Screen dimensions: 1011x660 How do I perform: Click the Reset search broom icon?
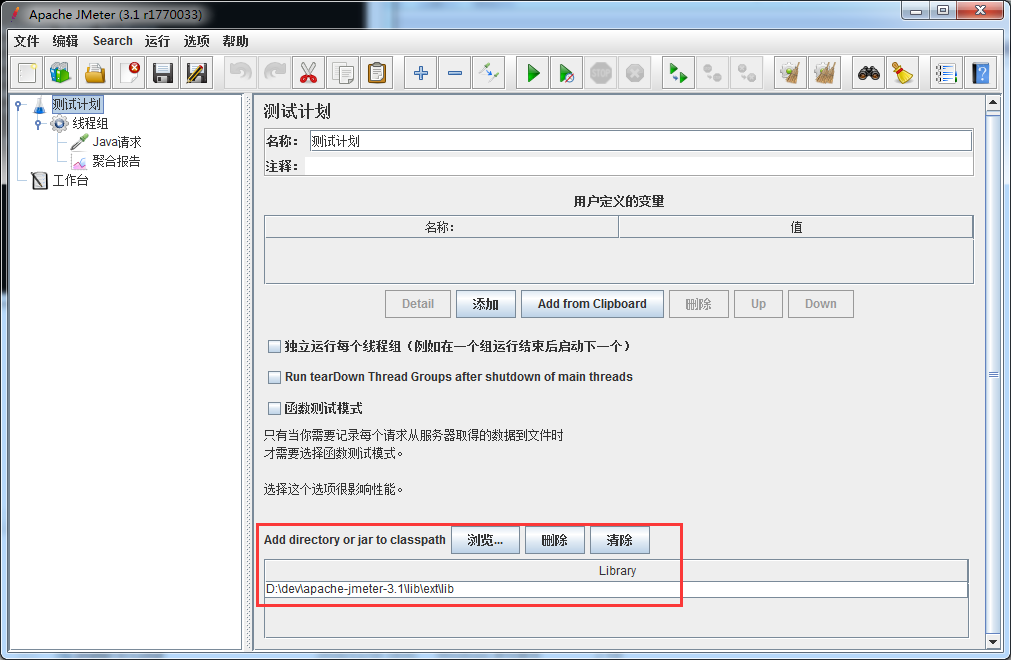(903, 73)
